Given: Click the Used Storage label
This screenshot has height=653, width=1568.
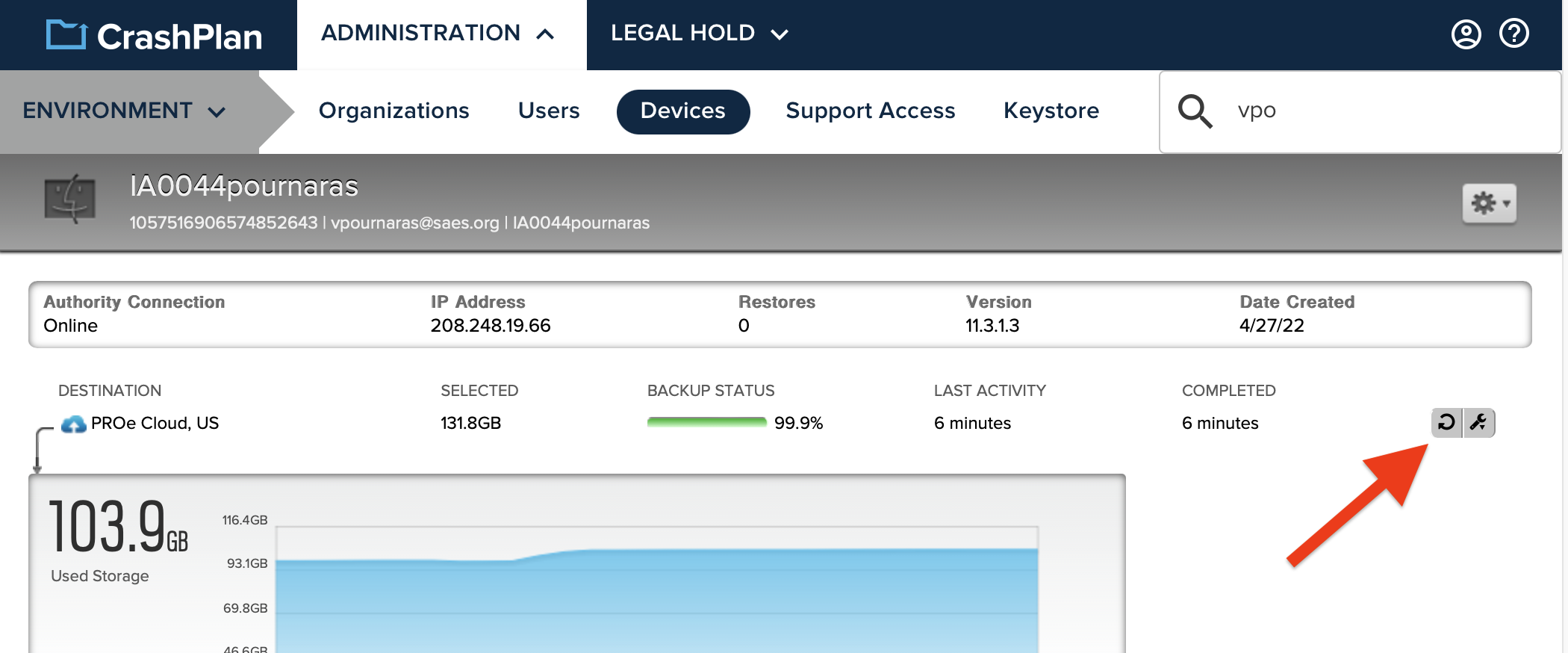Looking at the screenshot, I should [x=100, y=576].
